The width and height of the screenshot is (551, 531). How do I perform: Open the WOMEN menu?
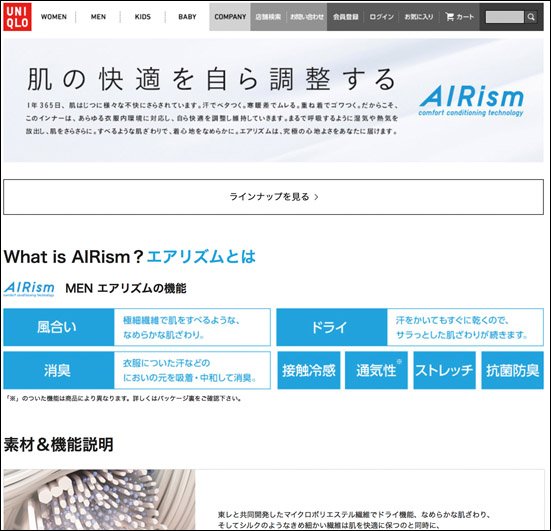coord(53,17)
